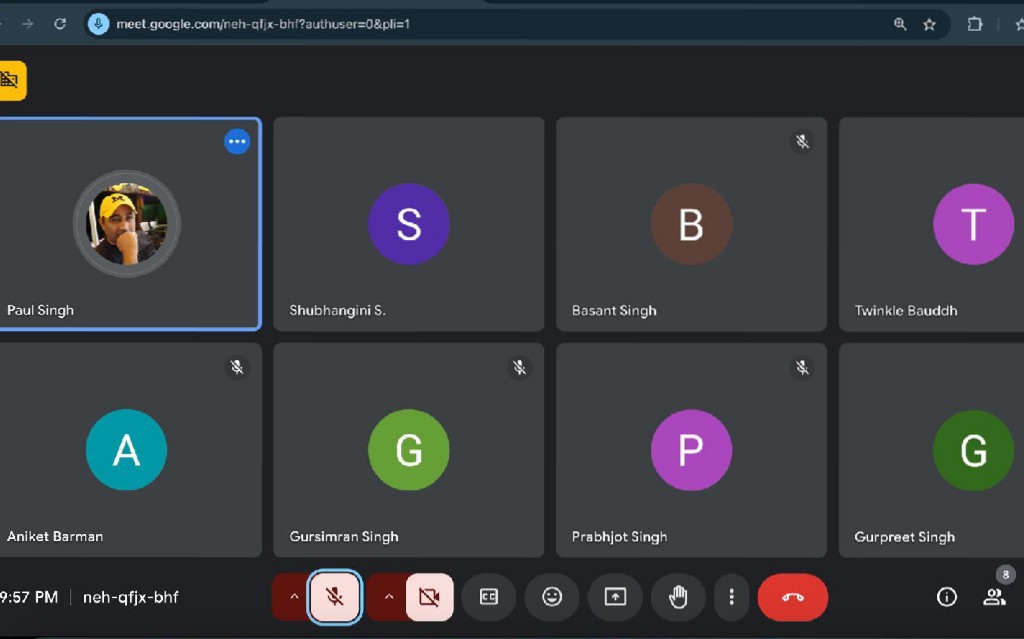Click the Basant Singh name label

click(x=614, y=310)
